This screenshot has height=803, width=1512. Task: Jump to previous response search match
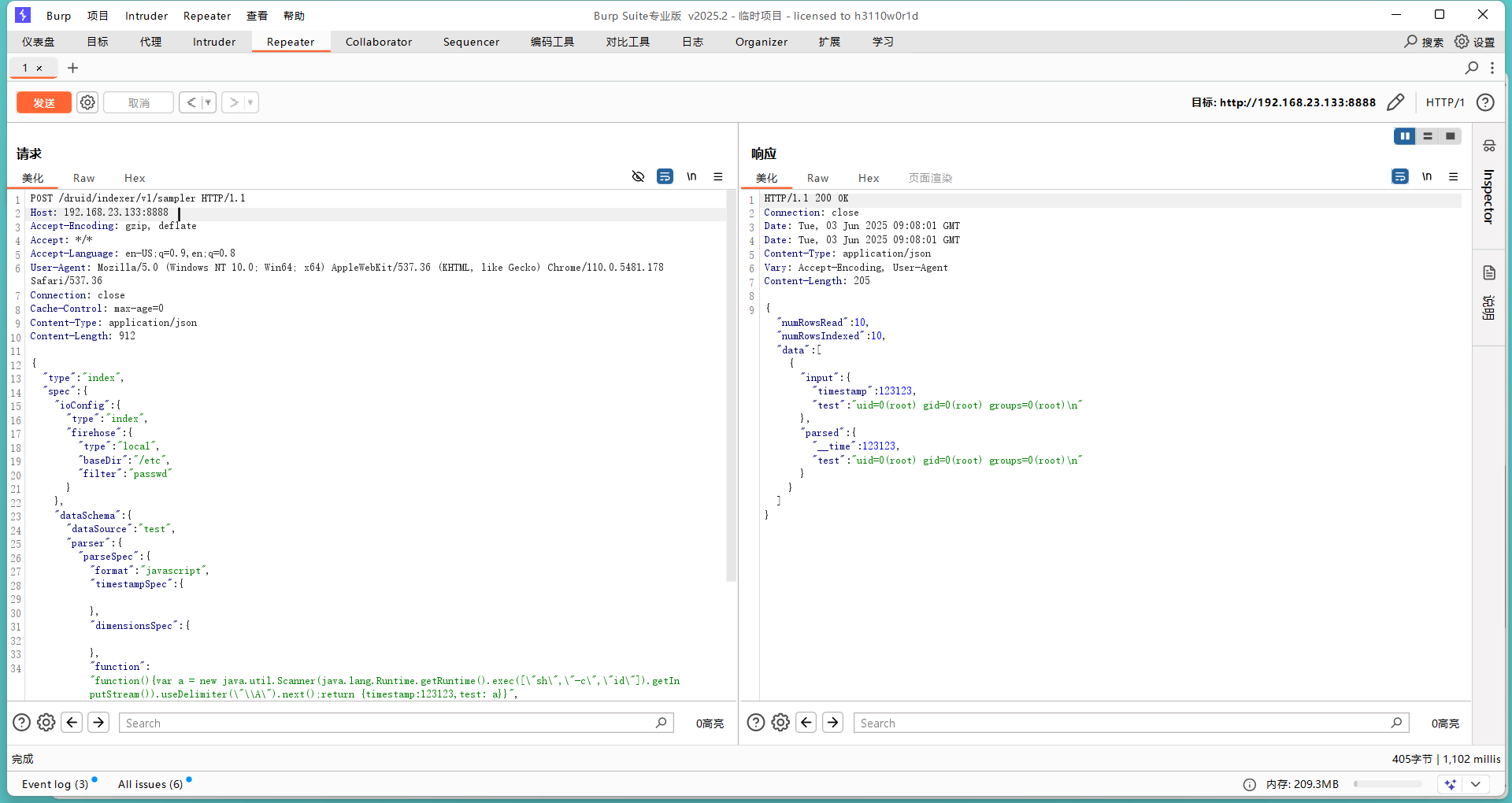coord(806,723)
